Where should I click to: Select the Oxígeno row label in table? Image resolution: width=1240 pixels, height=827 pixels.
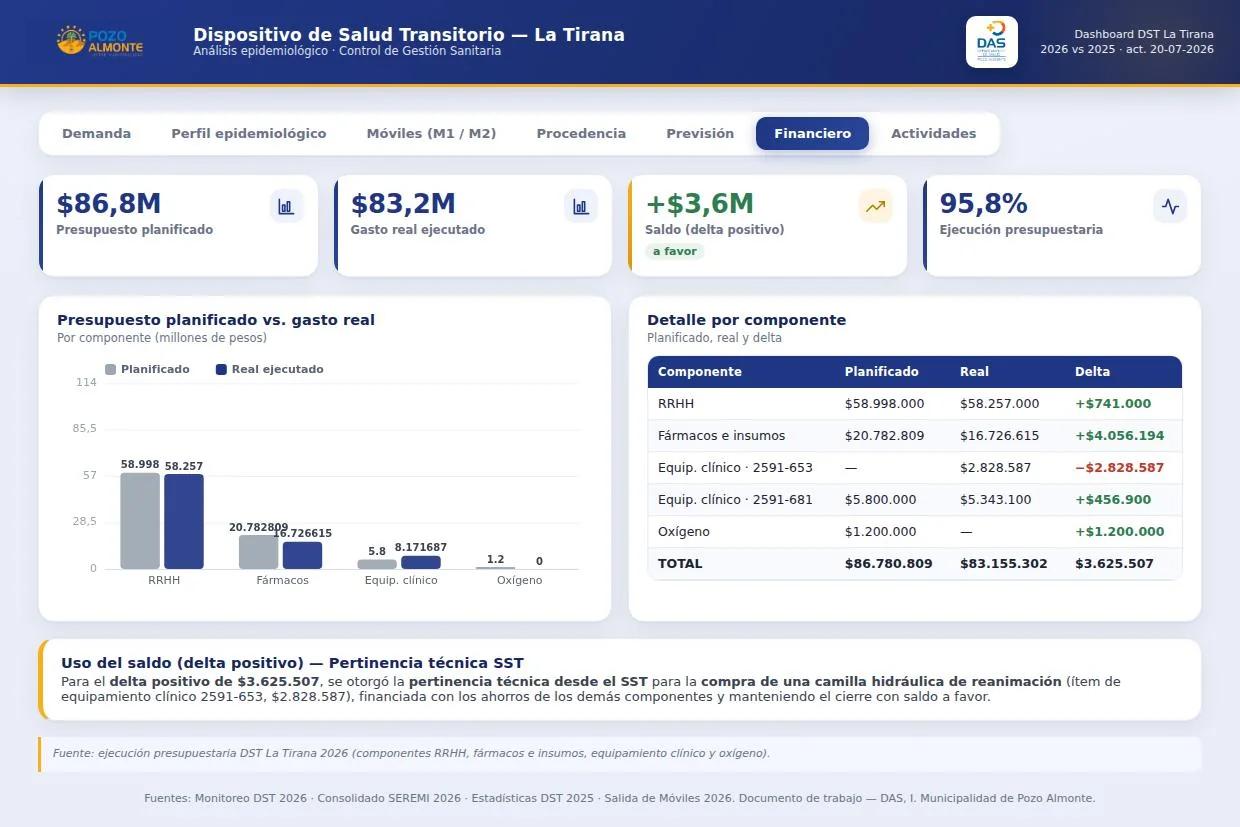pos(684,532)
